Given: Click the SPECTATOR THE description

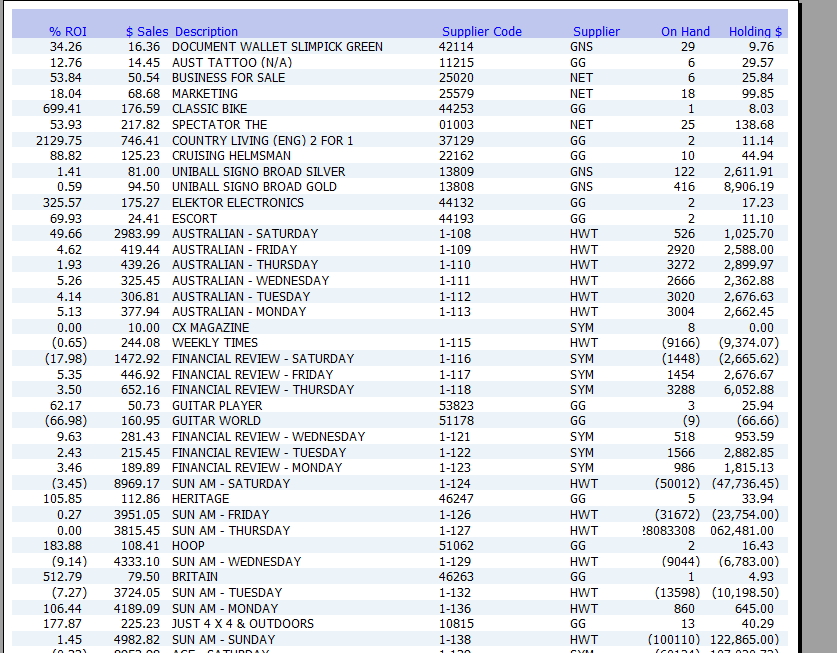Looking at the screenshot, I should click(x=219, y=125).
